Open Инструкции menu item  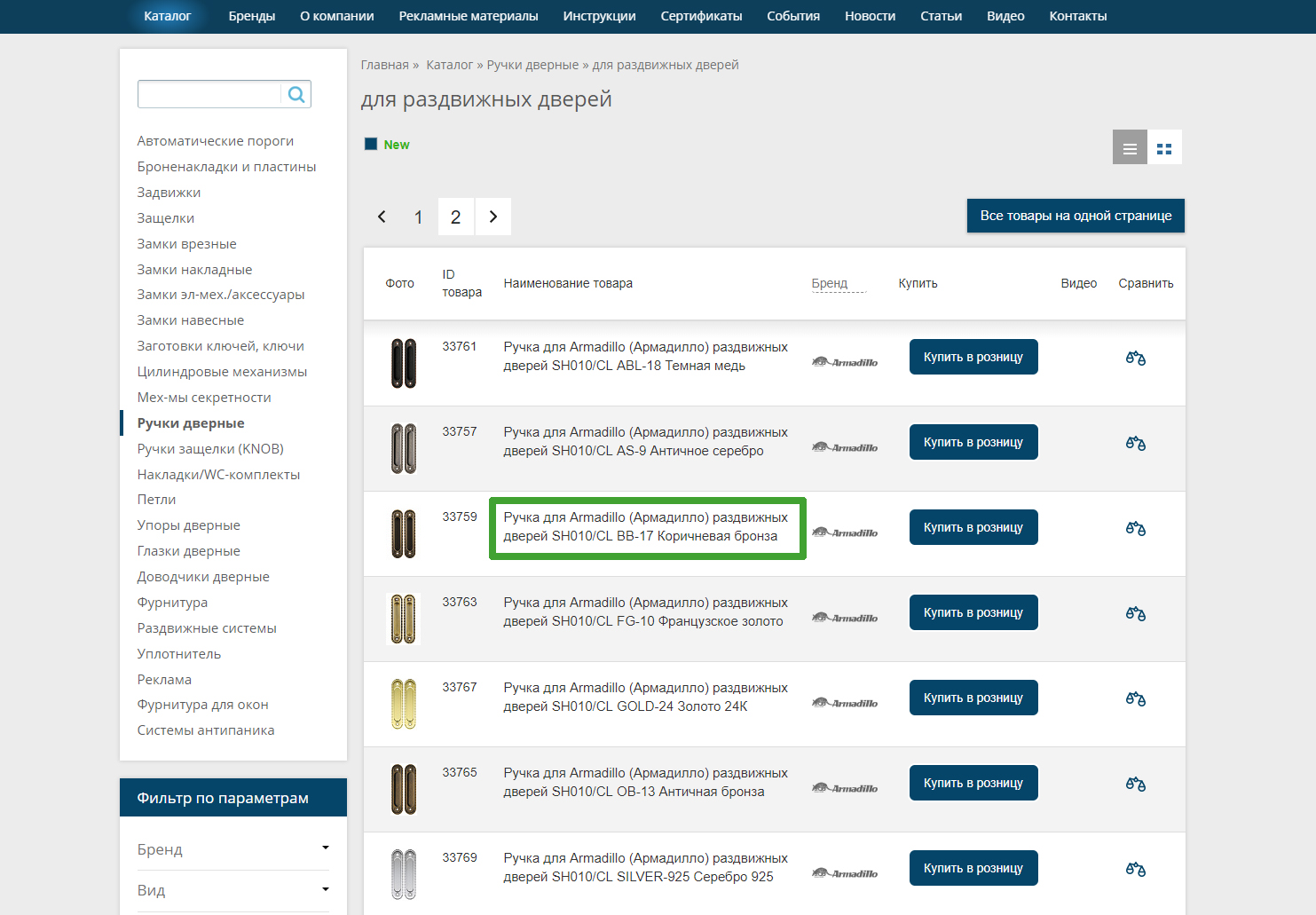coord(599,16)
